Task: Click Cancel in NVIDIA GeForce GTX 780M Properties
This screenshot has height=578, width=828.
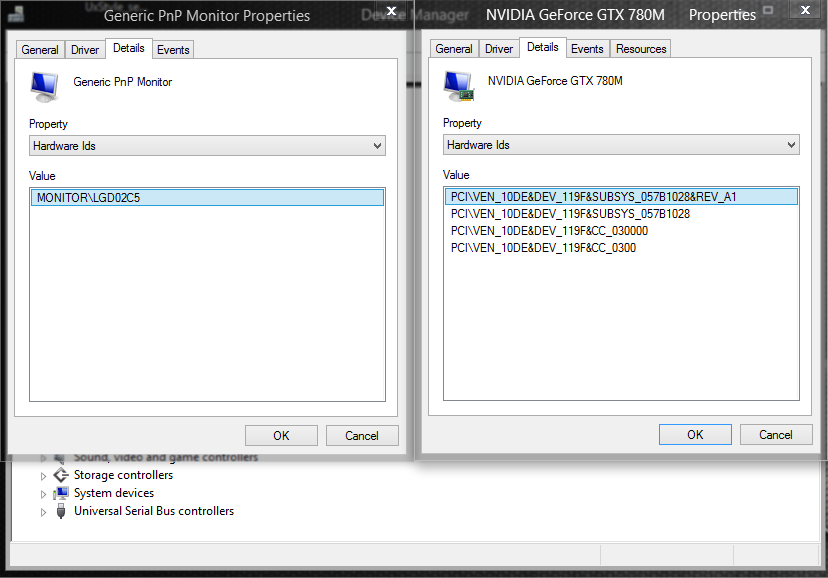Action: (x=776, y=434)
